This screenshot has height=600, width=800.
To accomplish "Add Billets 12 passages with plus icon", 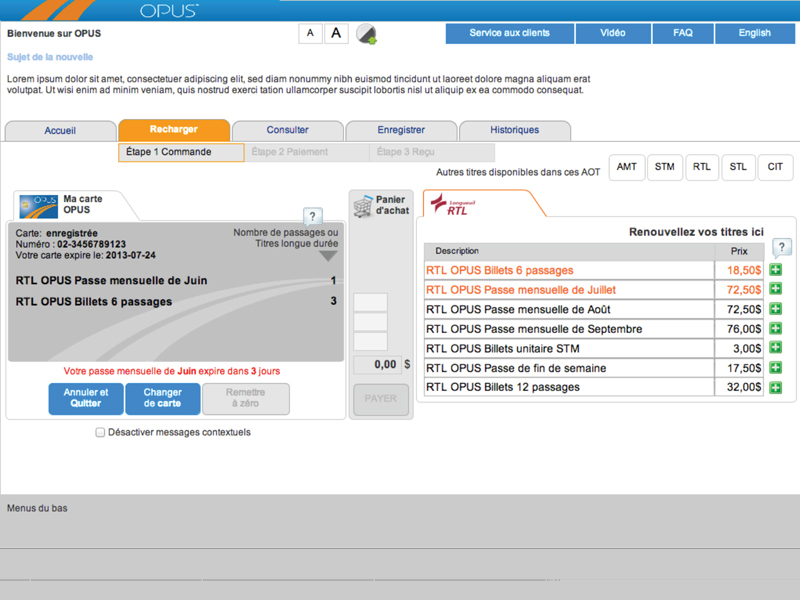I will click(776, 387).
